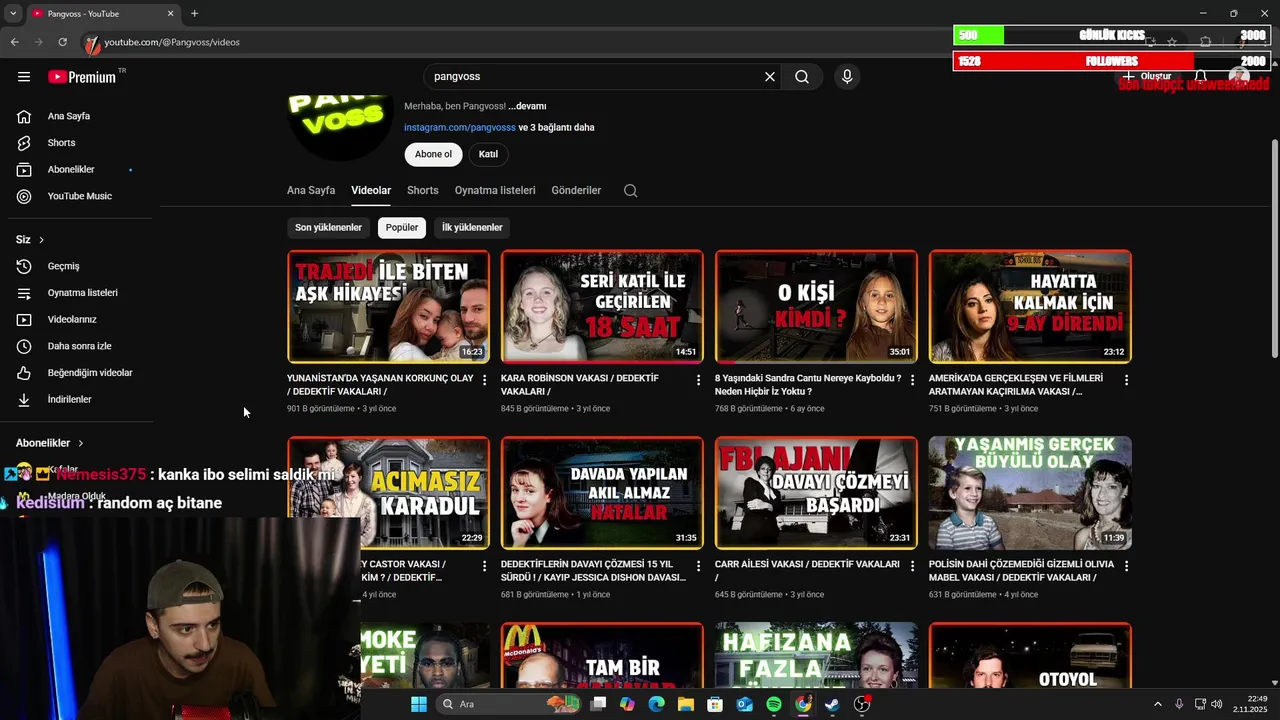Screen dimensions: 1280x720
Task: Clear the search box with the X icon
Action: [770, 77]
